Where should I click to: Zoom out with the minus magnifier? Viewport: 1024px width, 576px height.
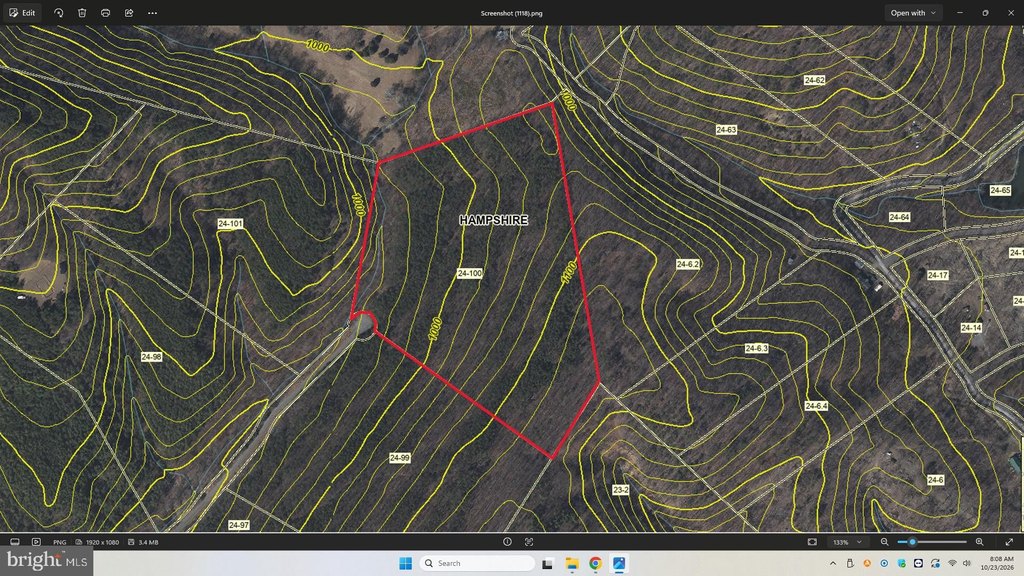[884, 542]
